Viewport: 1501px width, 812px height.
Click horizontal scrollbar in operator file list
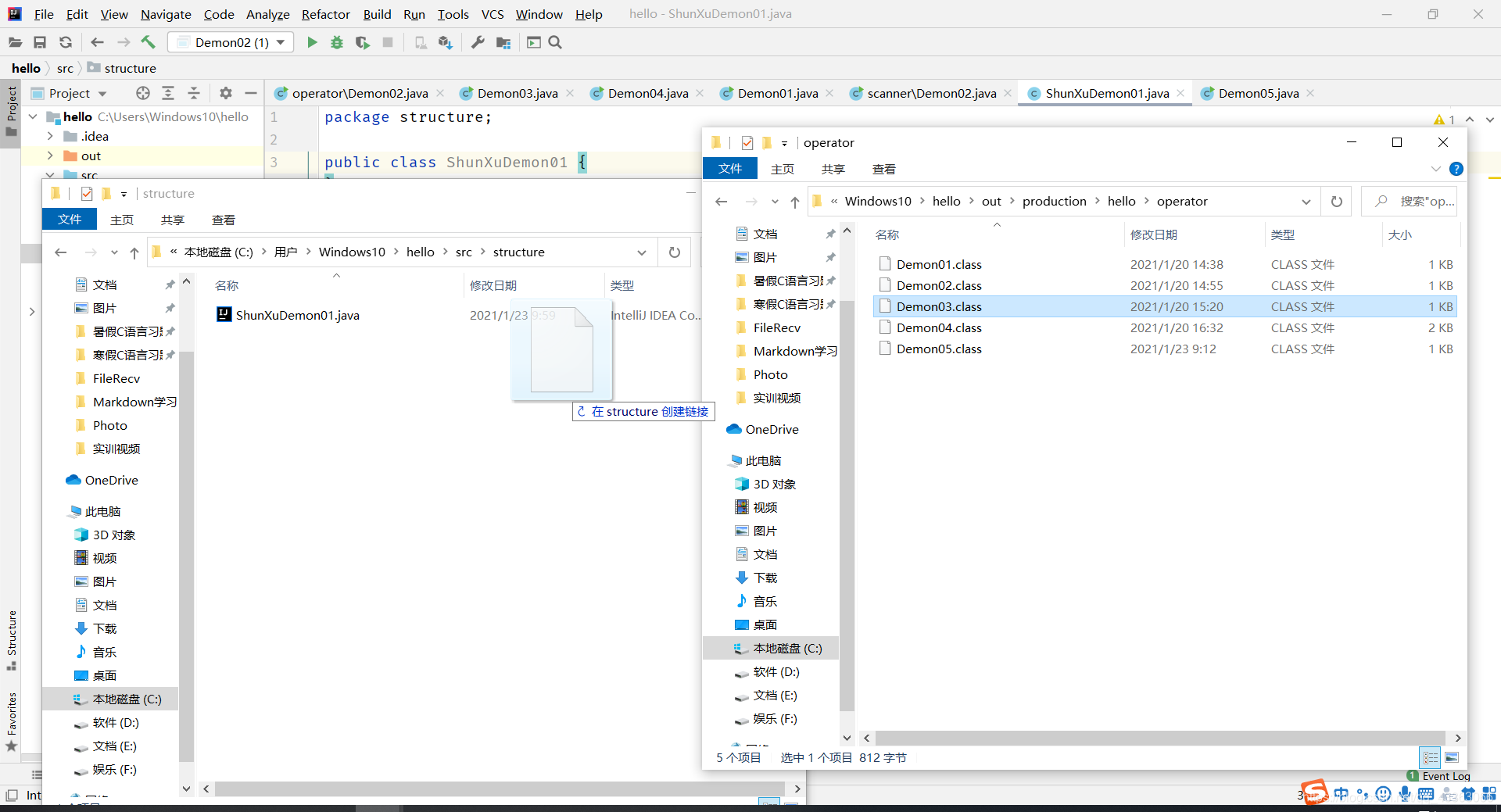(1160, 738)
